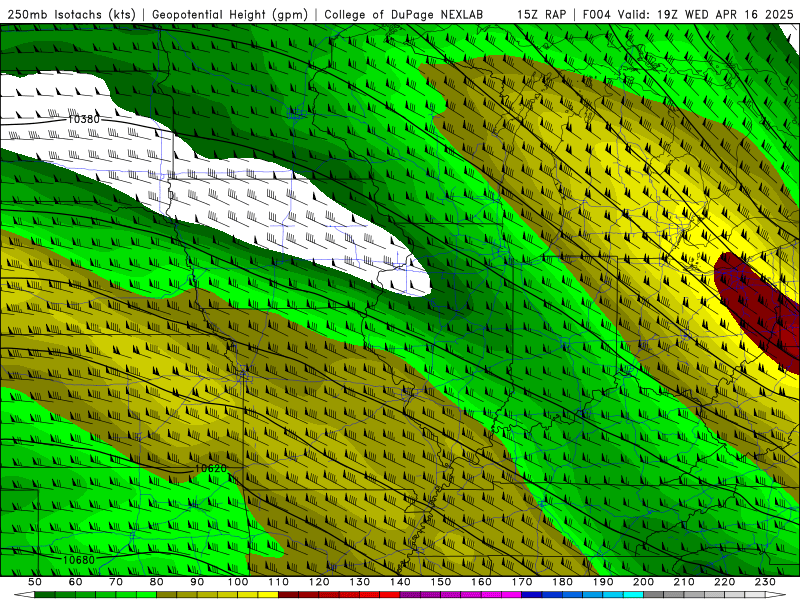Click the 120 value on the color scale

coord(319,582)
